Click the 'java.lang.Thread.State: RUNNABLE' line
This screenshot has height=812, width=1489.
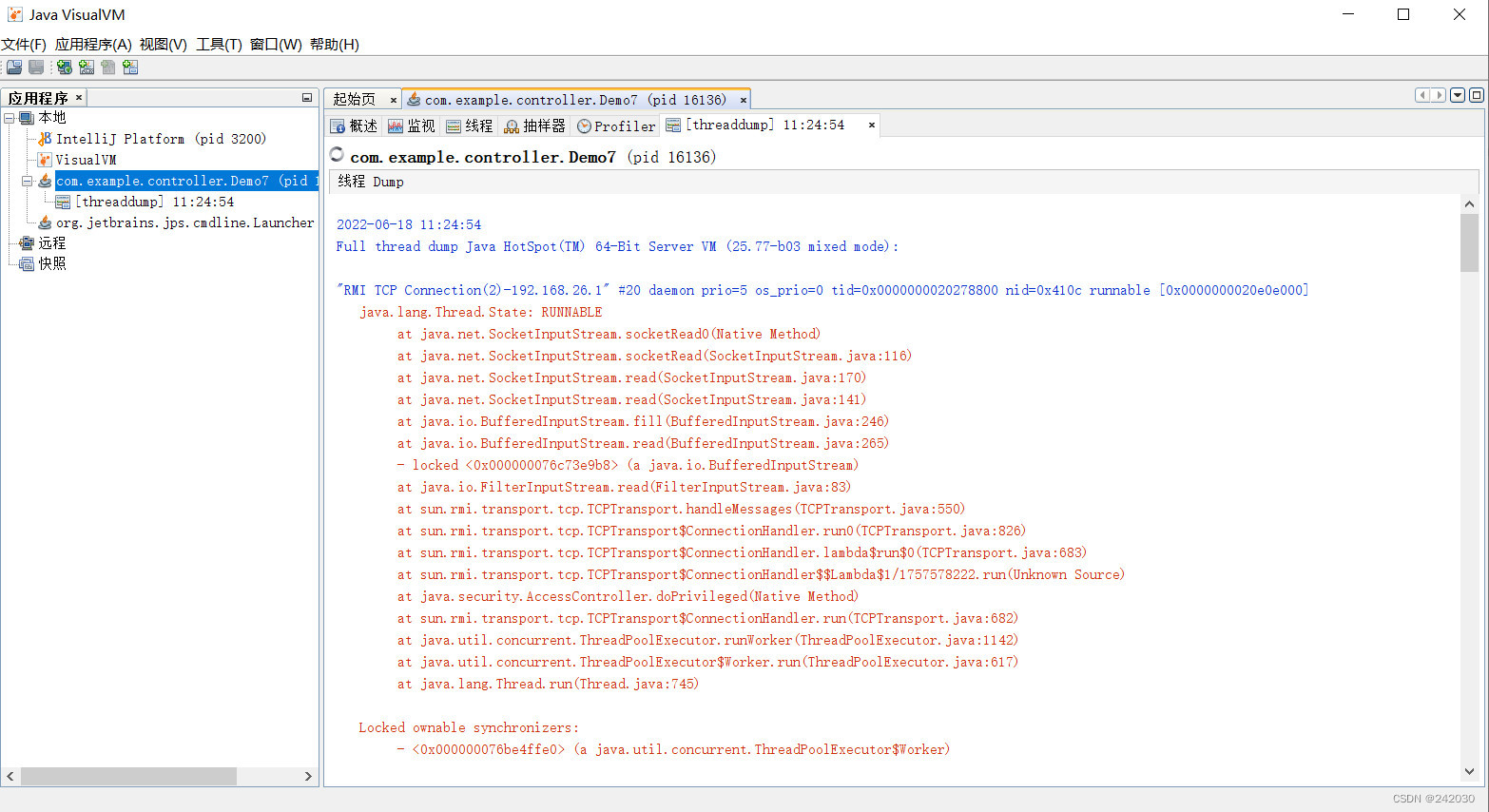click(x=480, y=312)
